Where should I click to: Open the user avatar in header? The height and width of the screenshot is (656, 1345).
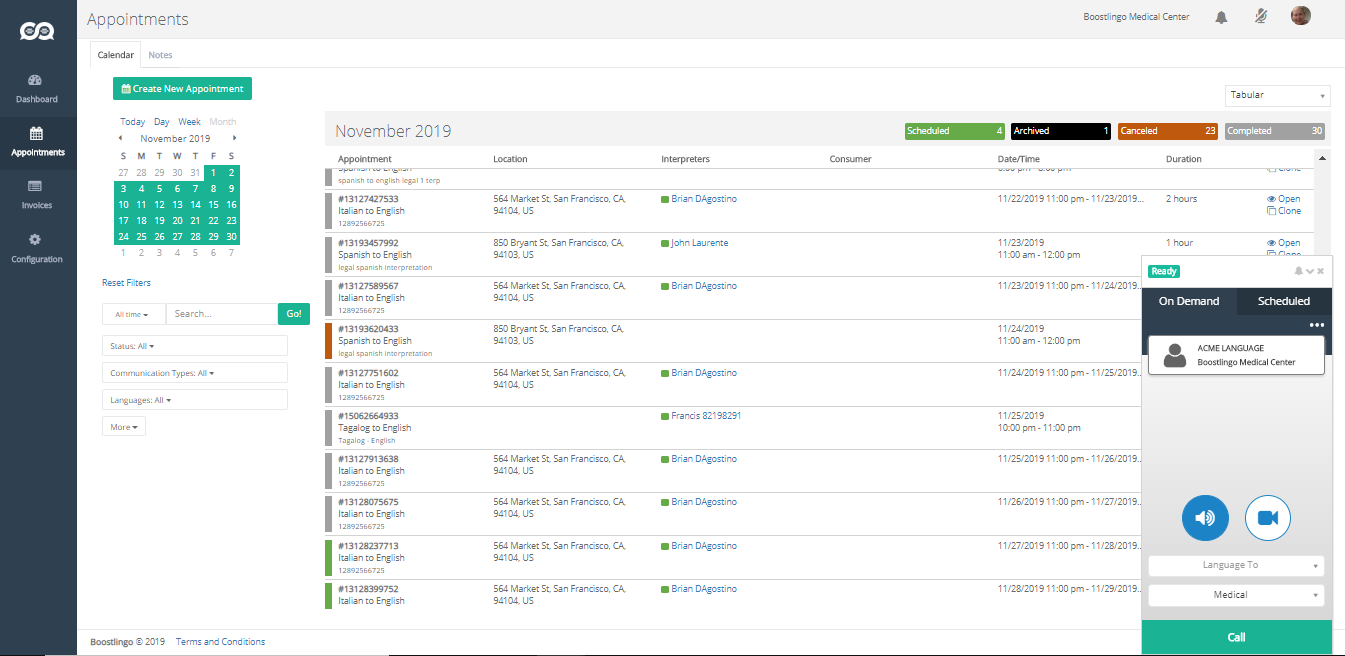click(x=1301, y=16)
